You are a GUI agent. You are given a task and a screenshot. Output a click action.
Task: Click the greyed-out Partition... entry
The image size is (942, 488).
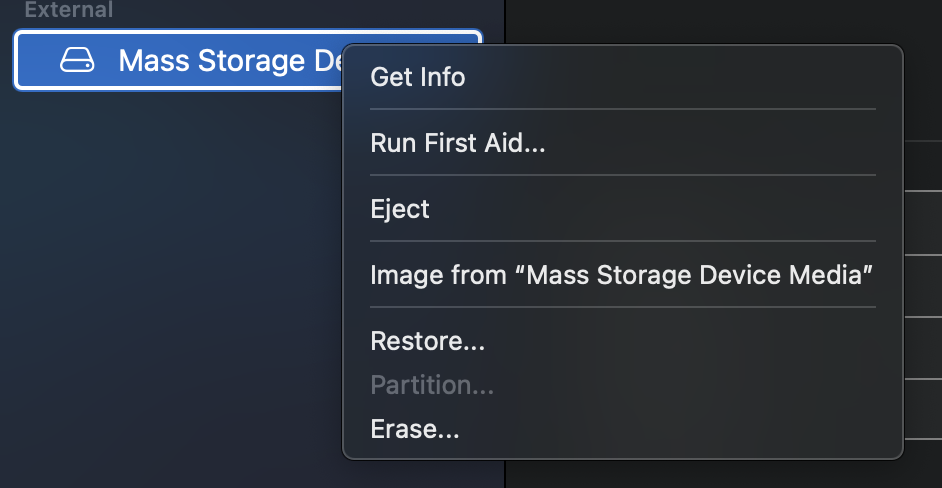(x=432, y=385)
